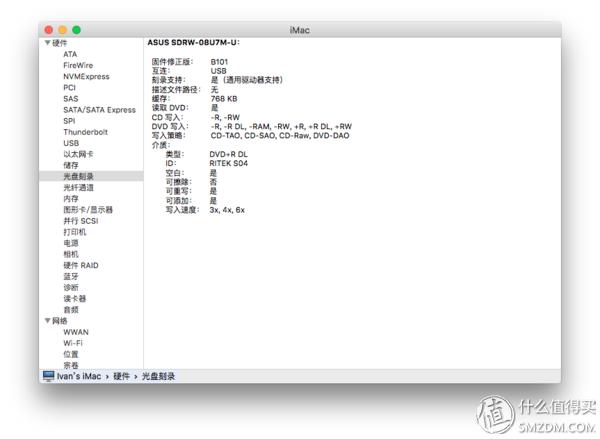Click the 网络 category header

click(59, 321)
